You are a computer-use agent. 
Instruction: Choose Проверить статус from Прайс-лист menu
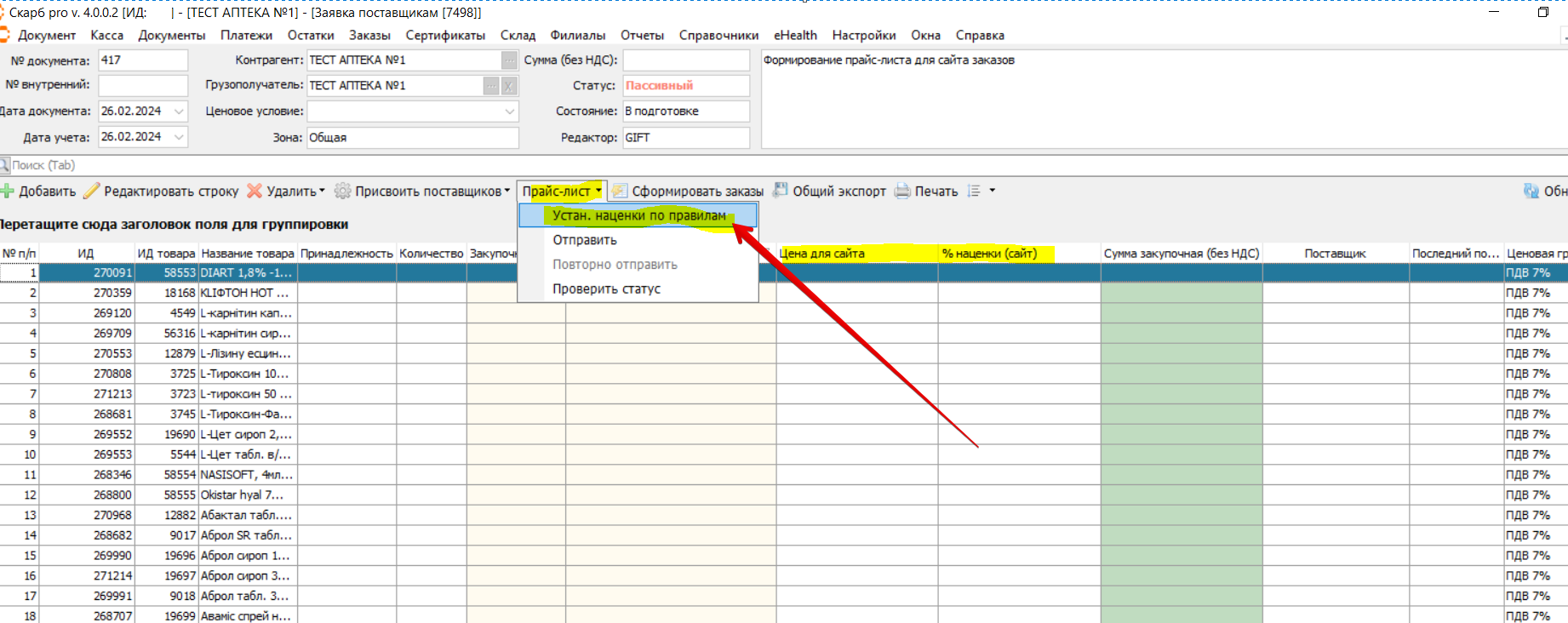(x=606, y=289)
